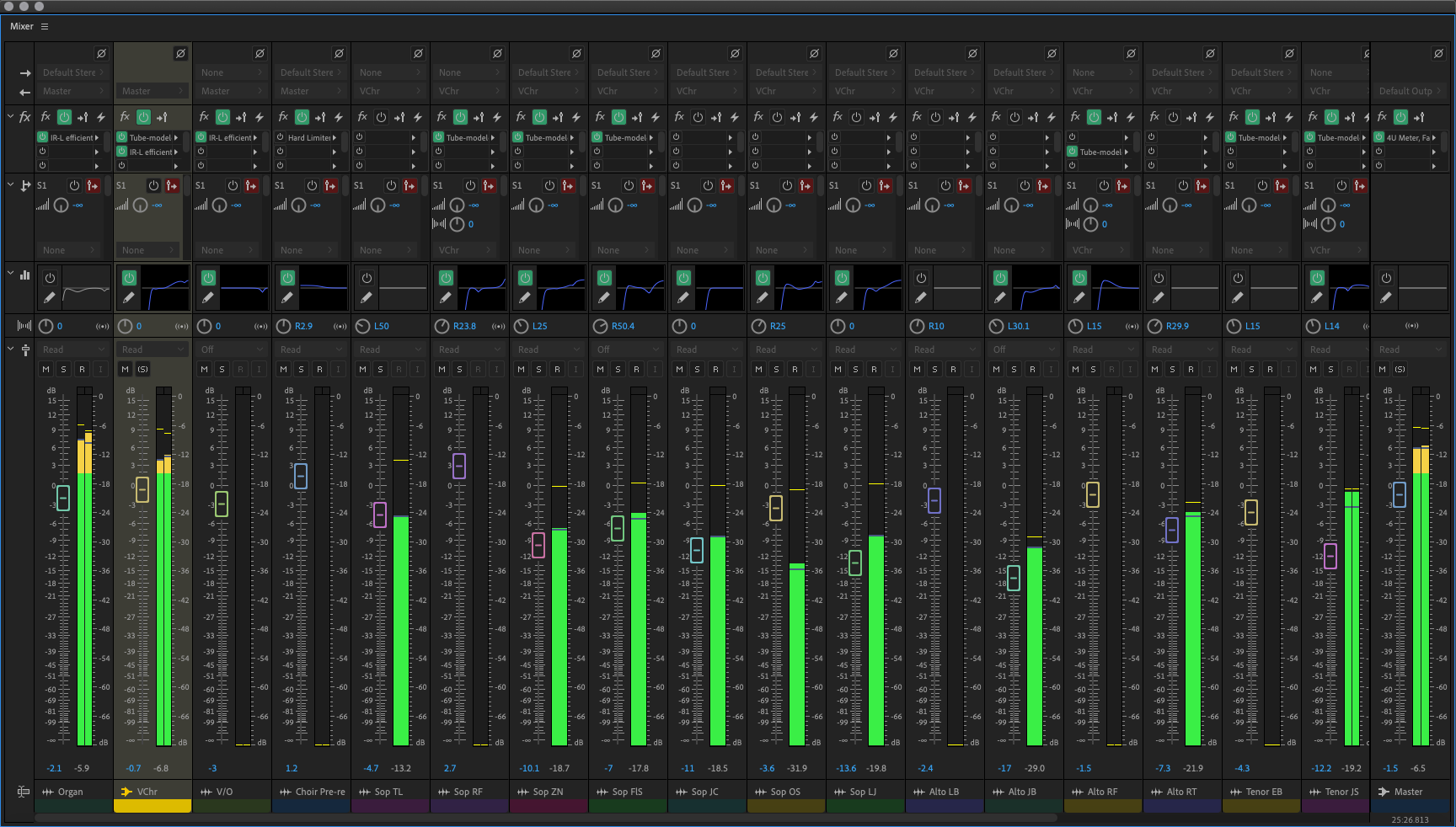Collapse the fx rack section chevron
Screen dimensions: 1456x827
[10, 116]
